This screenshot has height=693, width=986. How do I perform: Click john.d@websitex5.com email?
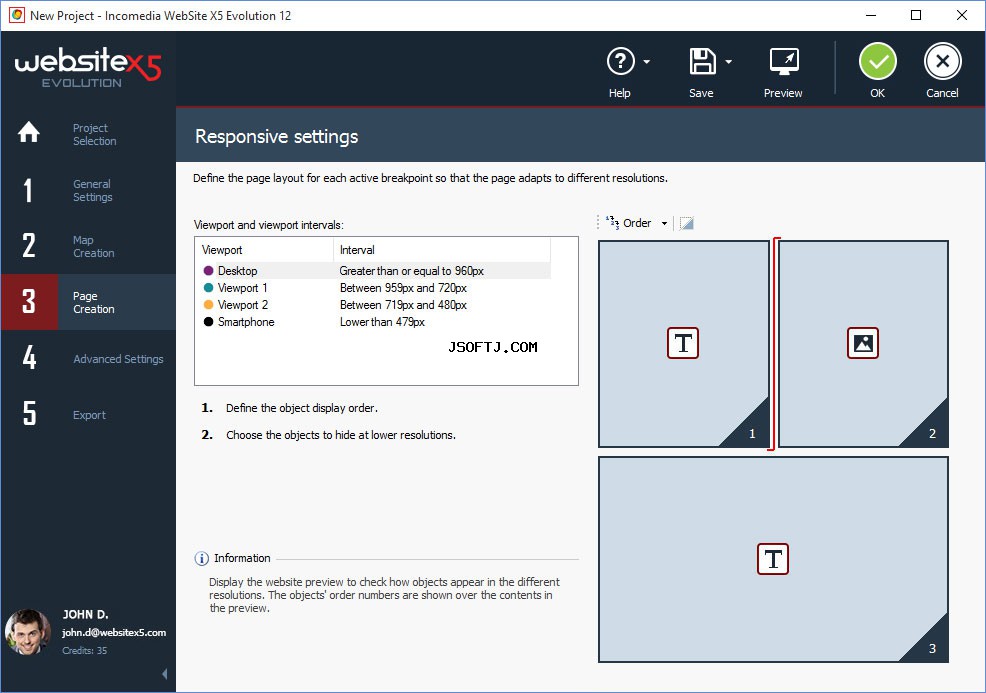click(x=114, y=633)
